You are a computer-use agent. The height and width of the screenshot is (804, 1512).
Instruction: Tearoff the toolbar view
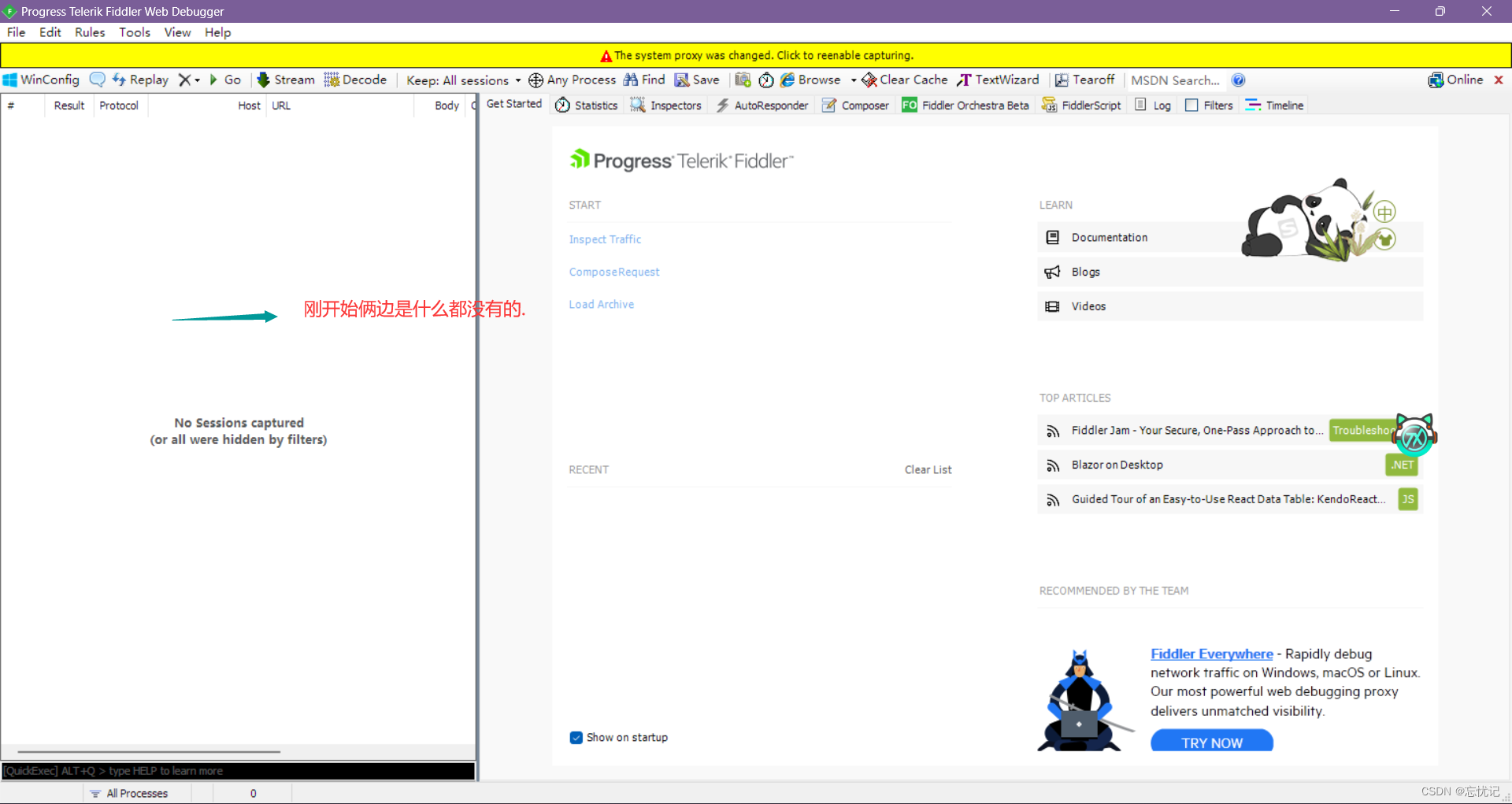[1084, 80]
